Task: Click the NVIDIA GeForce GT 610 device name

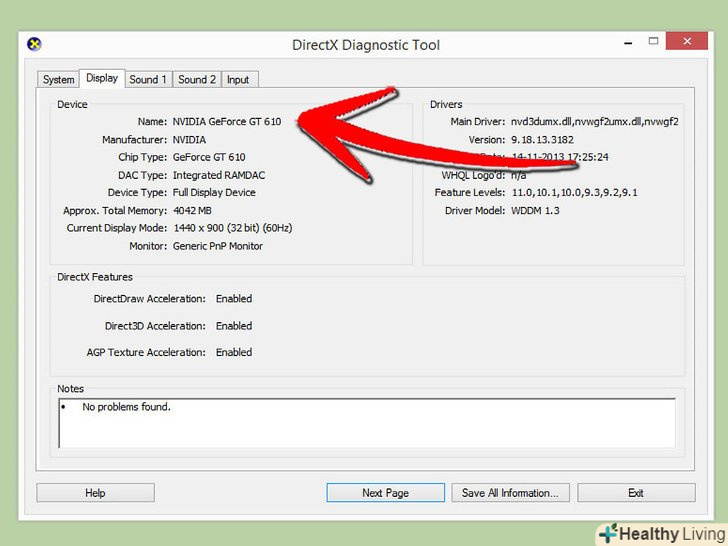Action: point(227,122)
